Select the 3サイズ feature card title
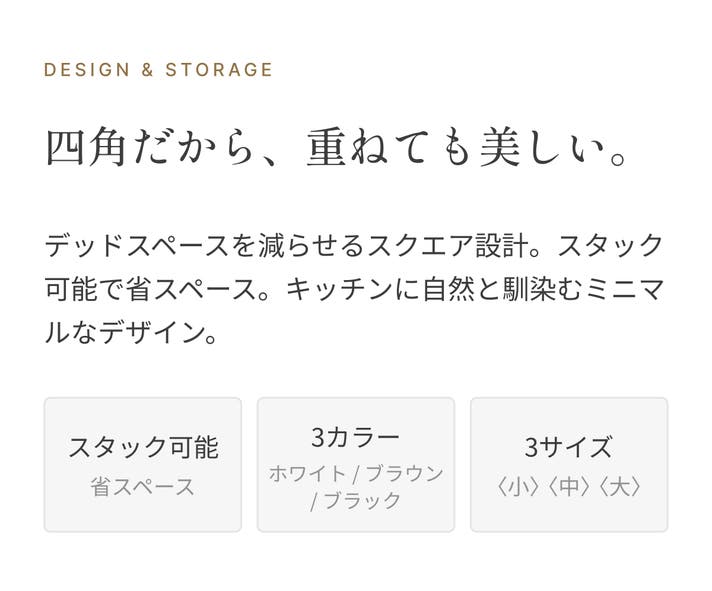Screen dimensions: 712x591 point(568,447)
